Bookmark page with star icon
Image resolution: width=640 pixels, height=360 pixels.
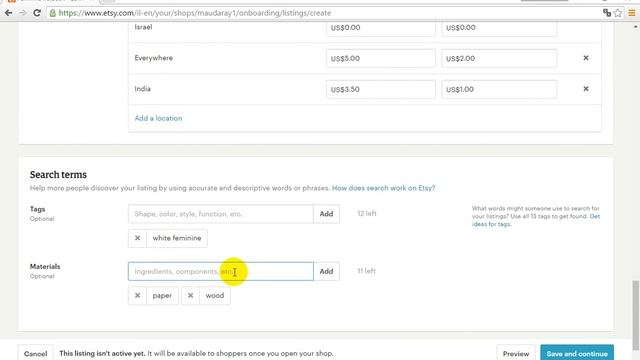point(618,13)
